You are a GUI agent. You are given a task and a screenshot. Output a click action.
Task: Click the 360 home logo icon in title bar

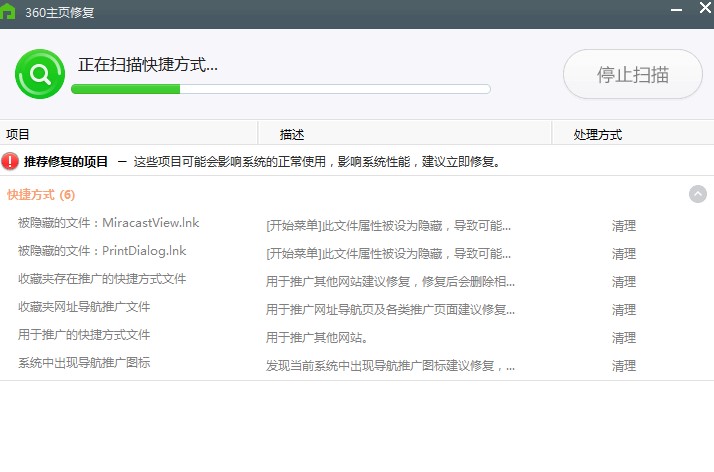[x=8, y=12]
